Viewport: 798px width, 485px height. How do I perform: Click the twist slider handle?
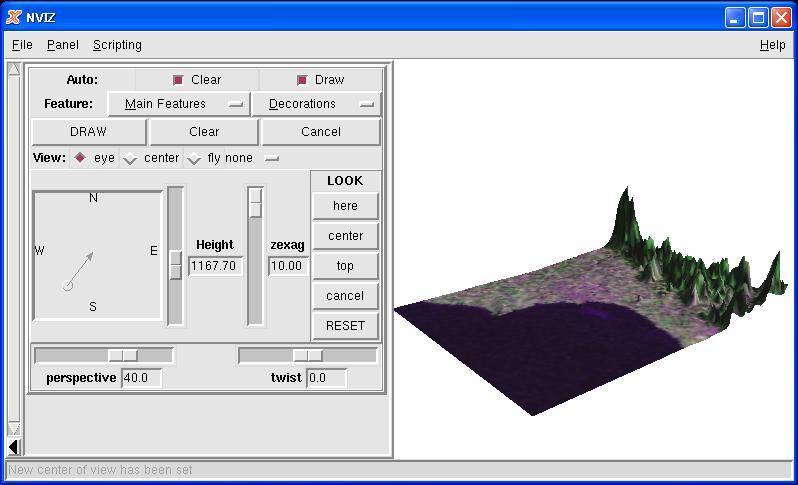(308, 355)
